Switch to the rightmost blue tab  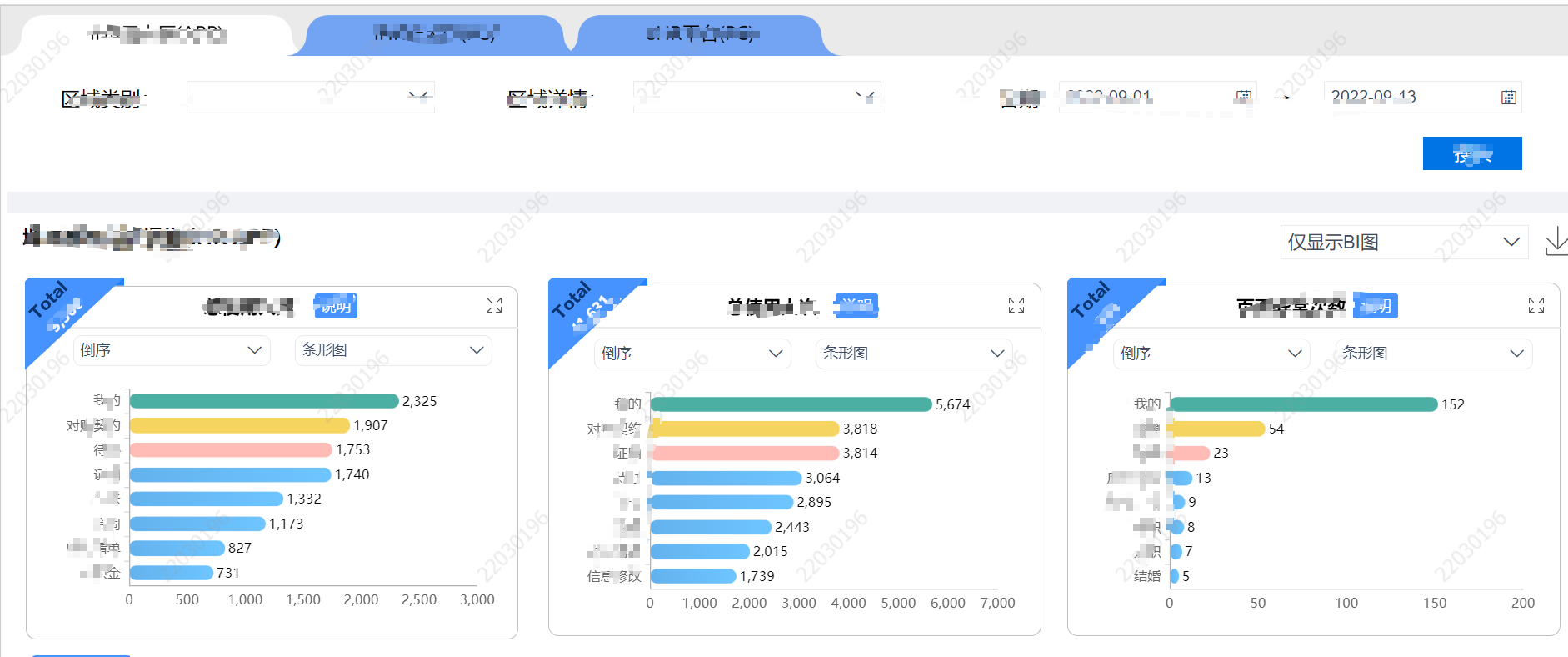[700, 34]
